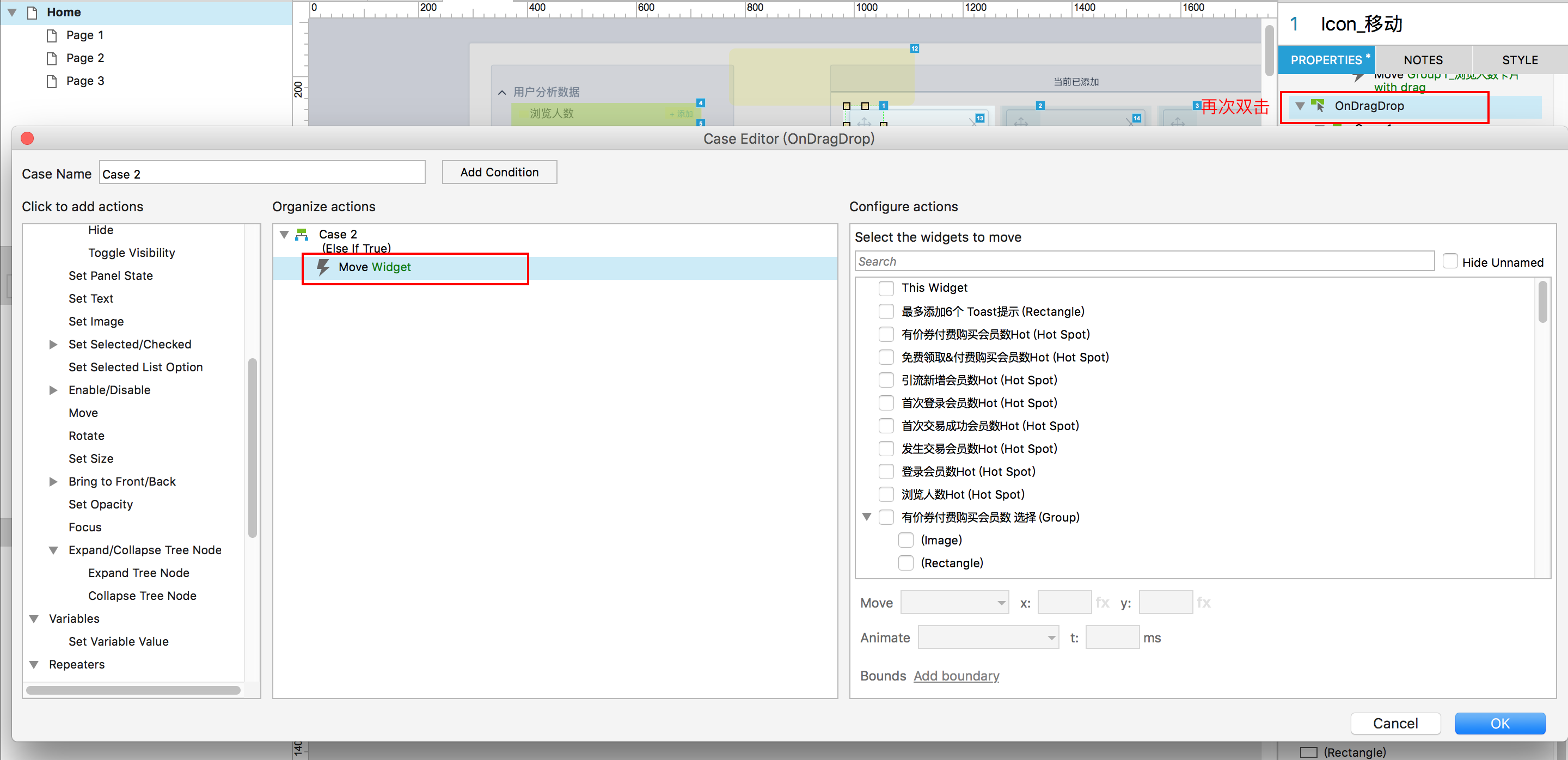
Task: Click Page 3 document icon
Action: (52, 81)
